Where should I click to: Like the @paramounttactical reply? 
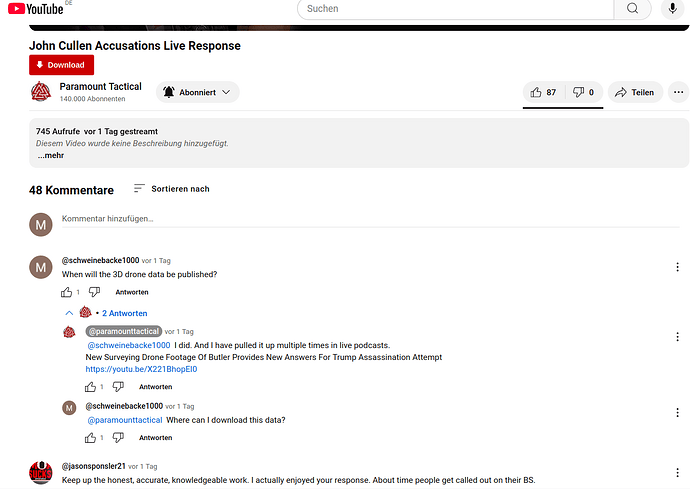point(91,387)
